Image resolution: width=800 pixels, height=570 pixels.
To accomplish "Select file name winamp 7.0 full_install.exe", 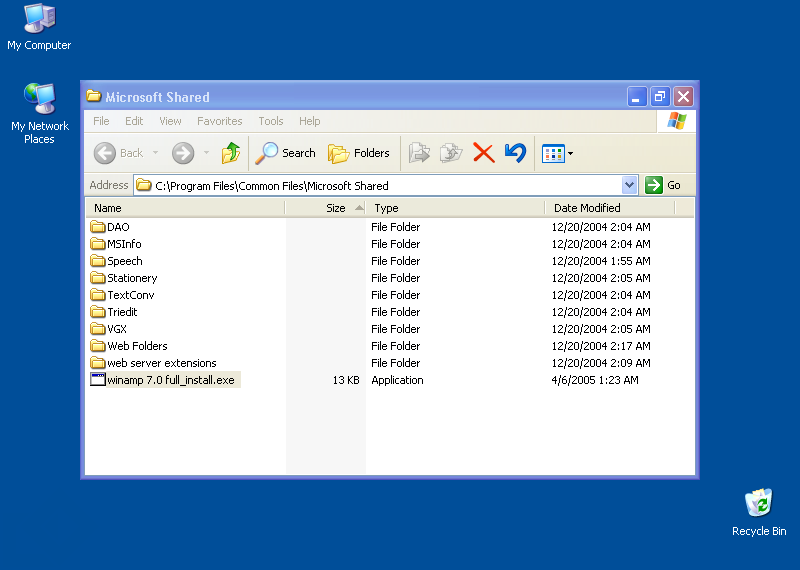I will 171,380.
